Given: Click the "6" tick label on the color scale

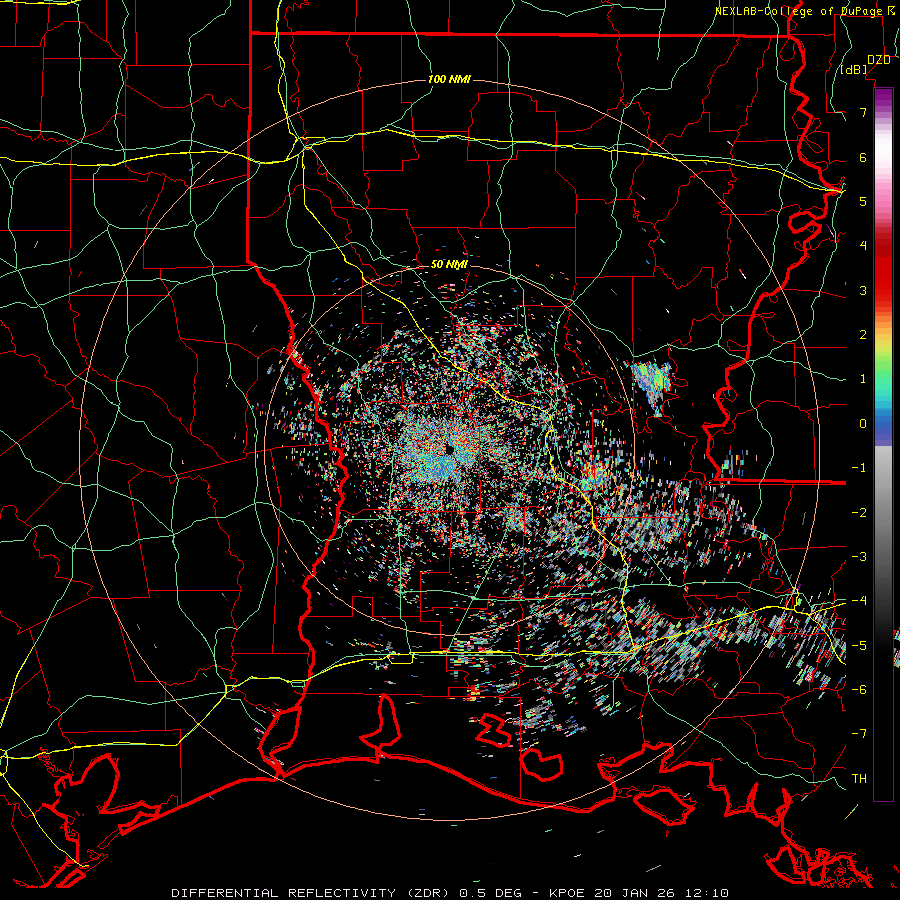Looking at the screenshot, I should tap(863, 157).
